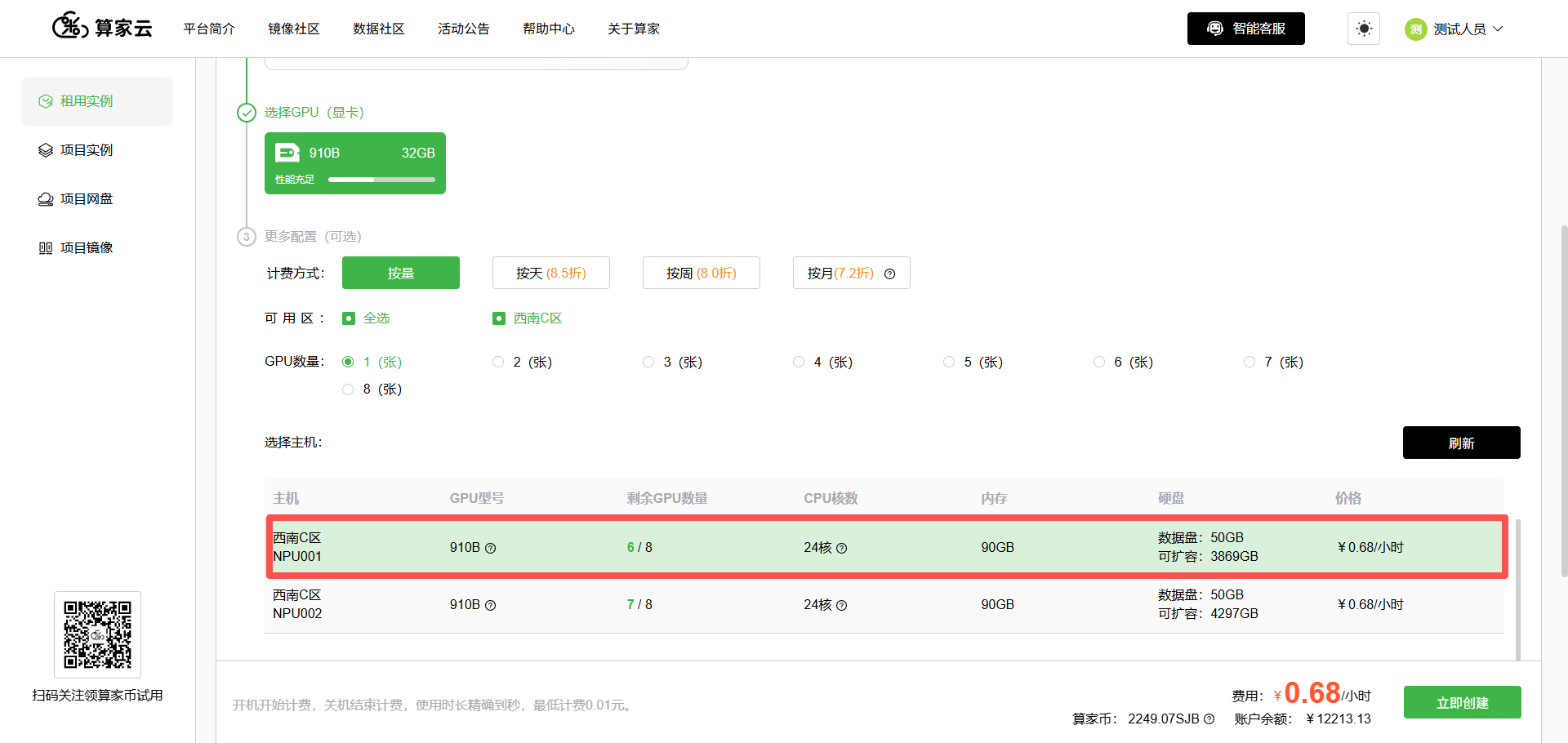Click the headset icon in 智能客服
The height and width of the screenshot is (743, 1568).
click(x=1215, y=29)
